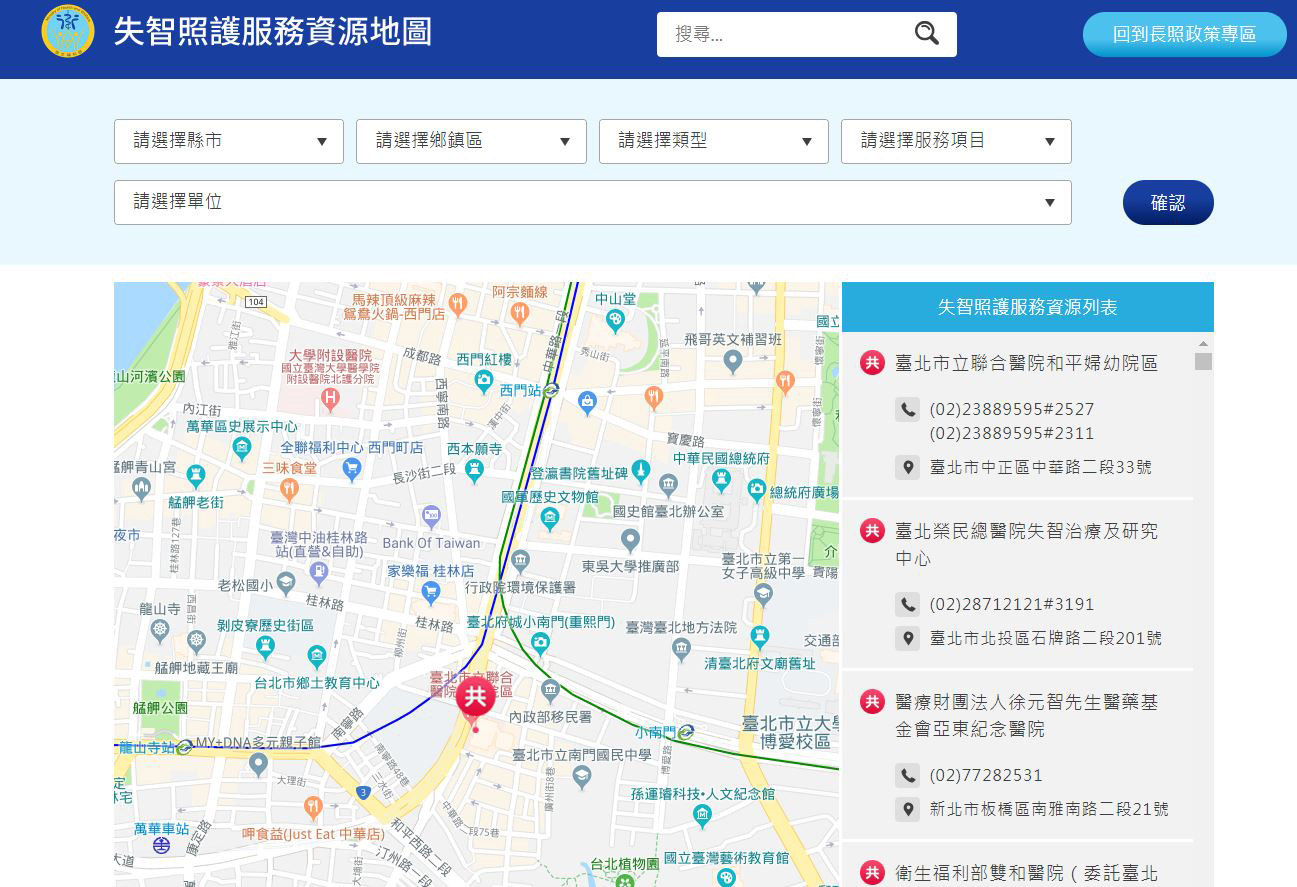Click 大學附設醫院 hospital H icon
Image resolution: width=1297 pixels, height=887 pixels.
coord(330,401)
